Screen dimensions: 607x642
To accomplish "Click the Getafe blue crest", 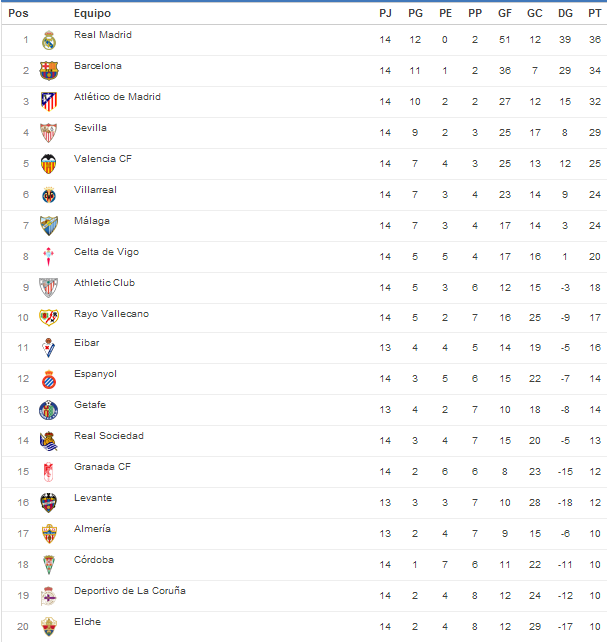I will [49, 410].
